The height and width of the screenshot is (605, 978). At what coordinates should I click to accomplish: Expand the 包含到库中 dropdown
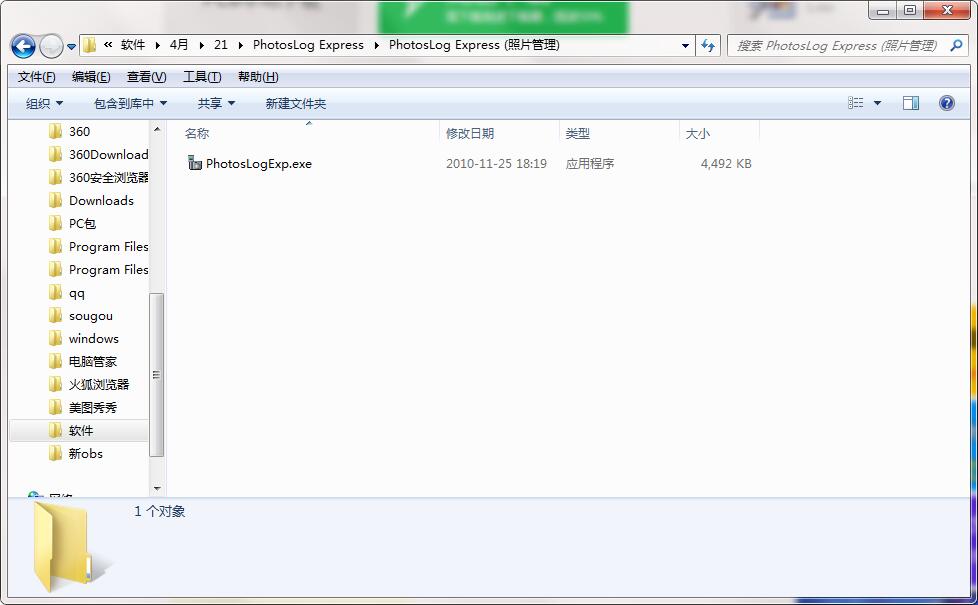(x=130, y=103)
